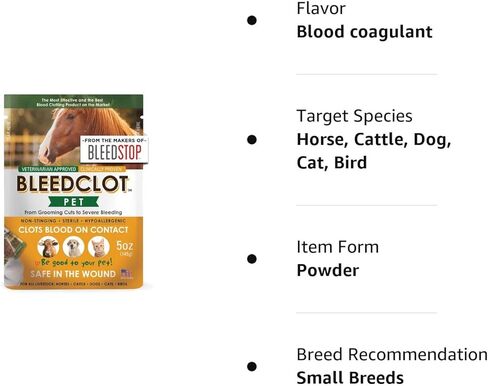Click the BleedClot product package image
The width and height of the screenshot is (488, 386).
74,192
